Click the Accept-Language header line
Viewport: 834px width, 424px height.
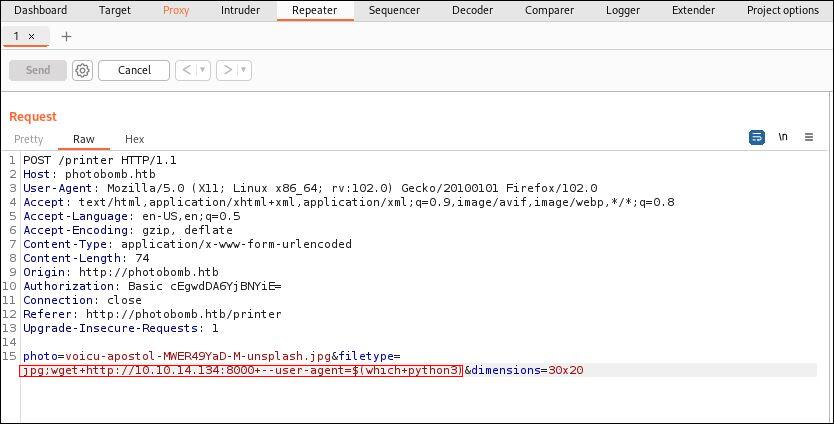click(131, 216)
